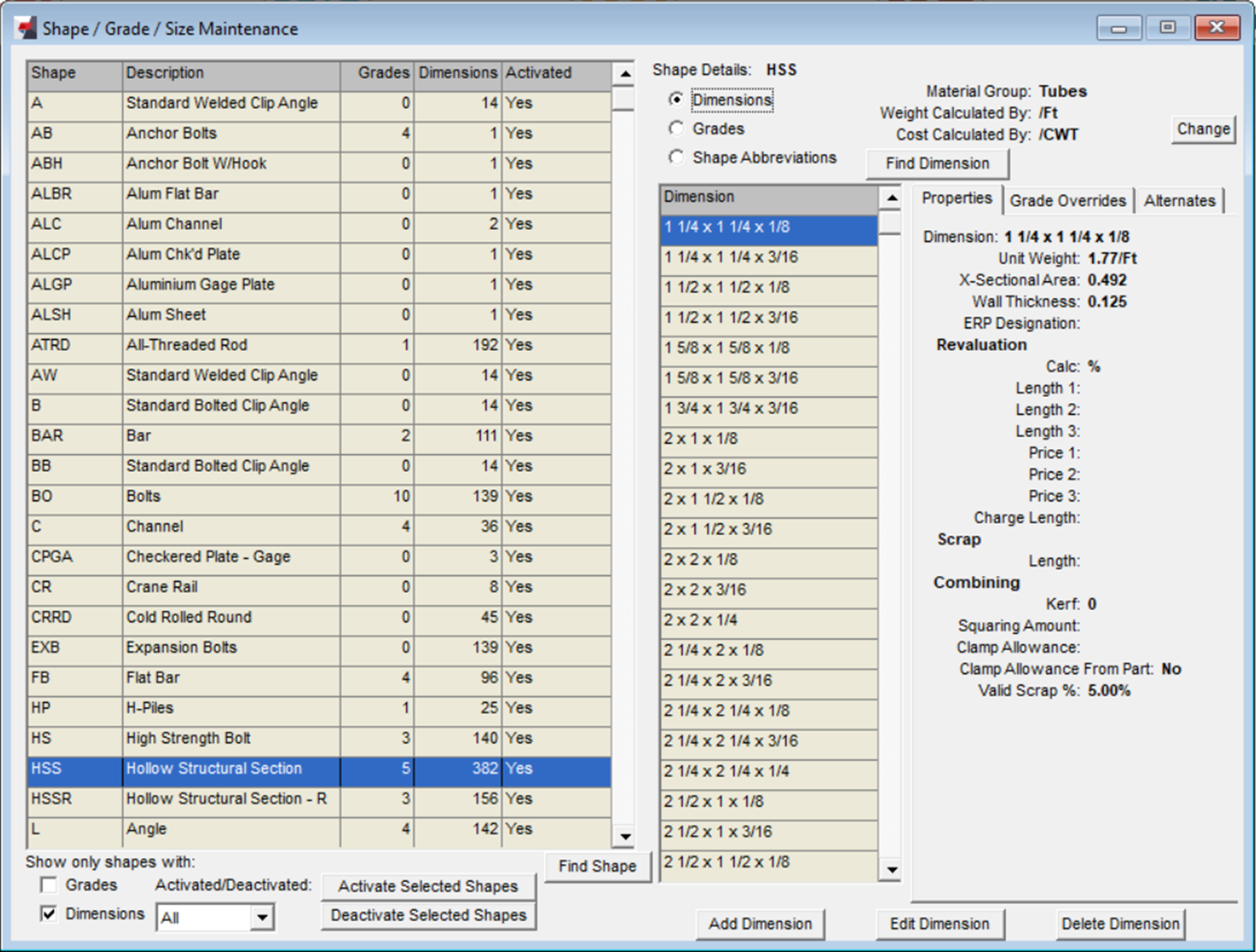Select the Dimensions radio button
Viewport: 1256px width, 952px height.
pyautogui.click(x=677, y=99)
